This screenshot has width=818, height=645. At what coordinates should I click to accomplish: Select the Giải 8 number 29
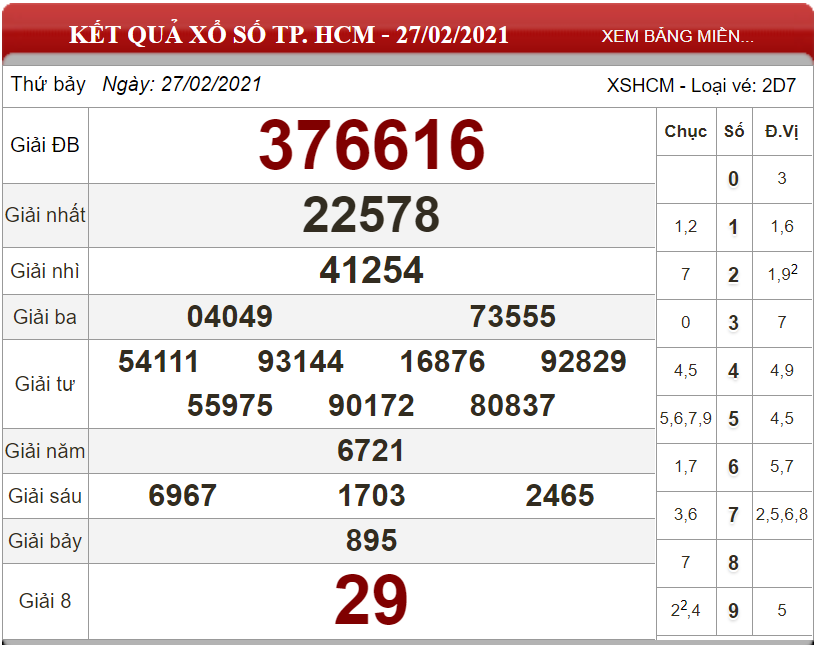pos(371,600)
